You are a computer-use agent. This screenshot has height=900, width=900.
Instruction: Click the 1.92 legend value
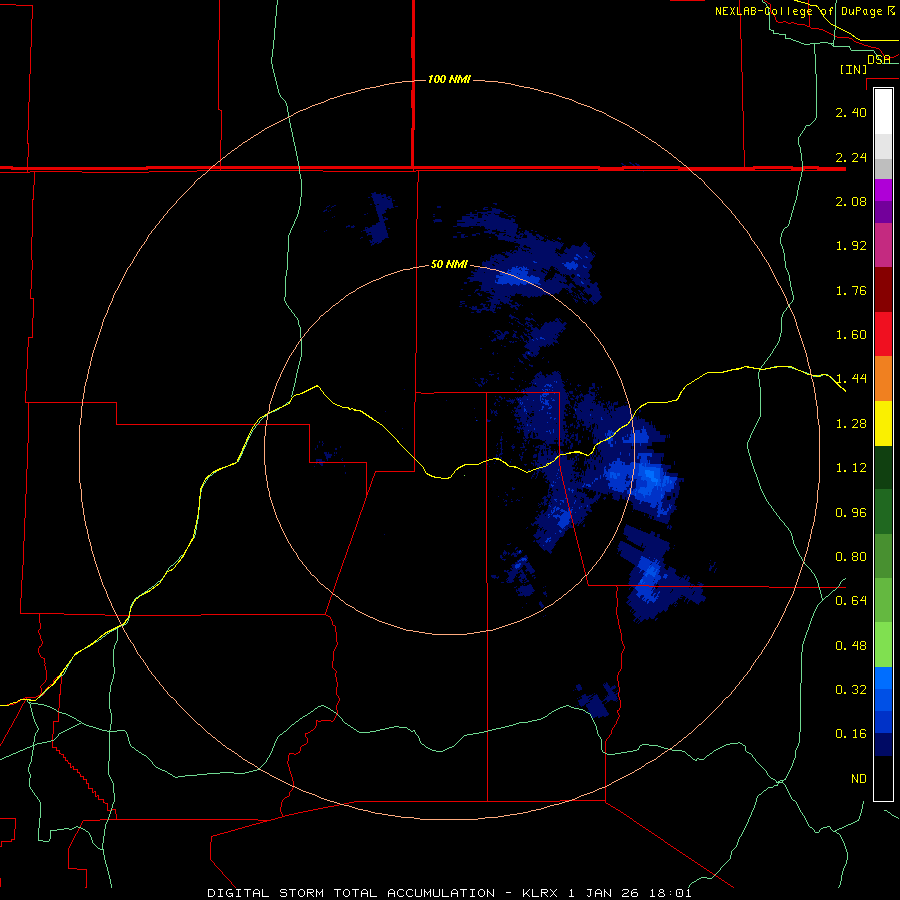point(851,246)
